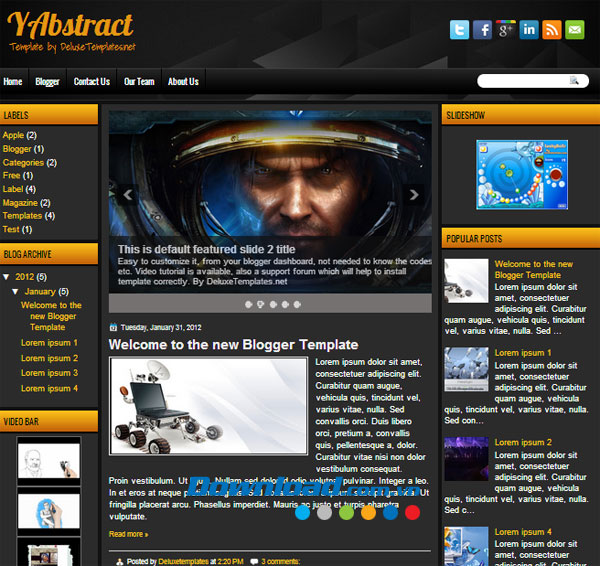Image resolution: width=600 pixels, height=566 pixels.
Task: Open popular post Lorem ipsum 2
Action: click(x=523, y=442)
